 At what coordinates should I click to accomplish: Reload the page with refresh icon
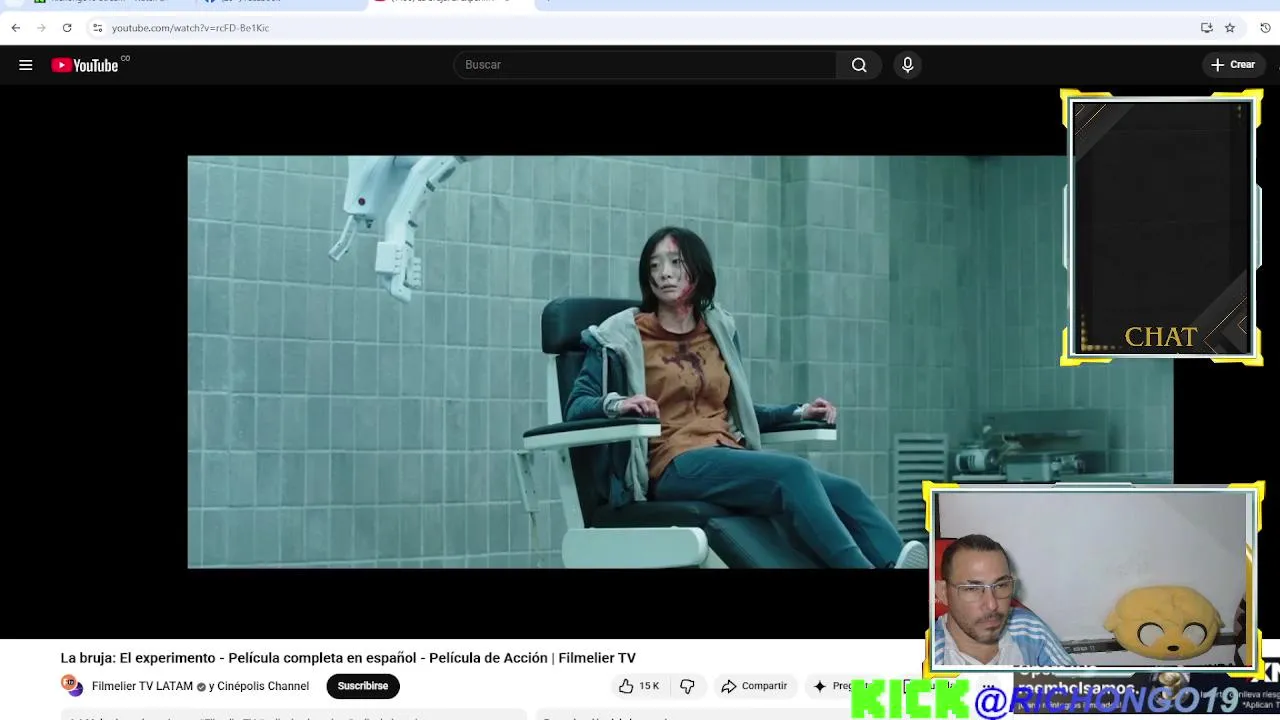coord(67,28)
